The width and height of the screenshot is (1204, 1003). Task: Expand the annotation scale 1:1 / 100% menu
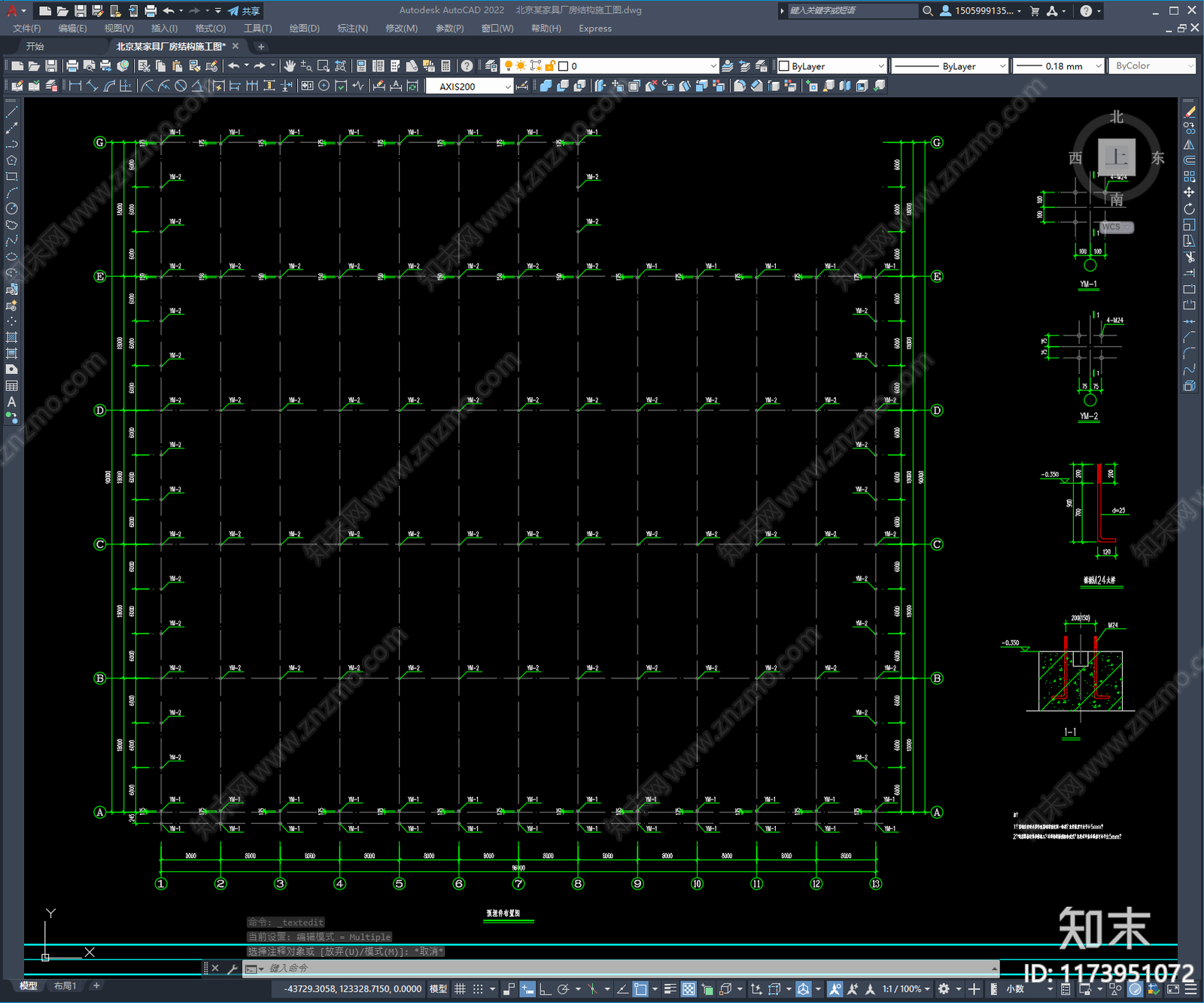pyautogui.click(x=906, y=989)
